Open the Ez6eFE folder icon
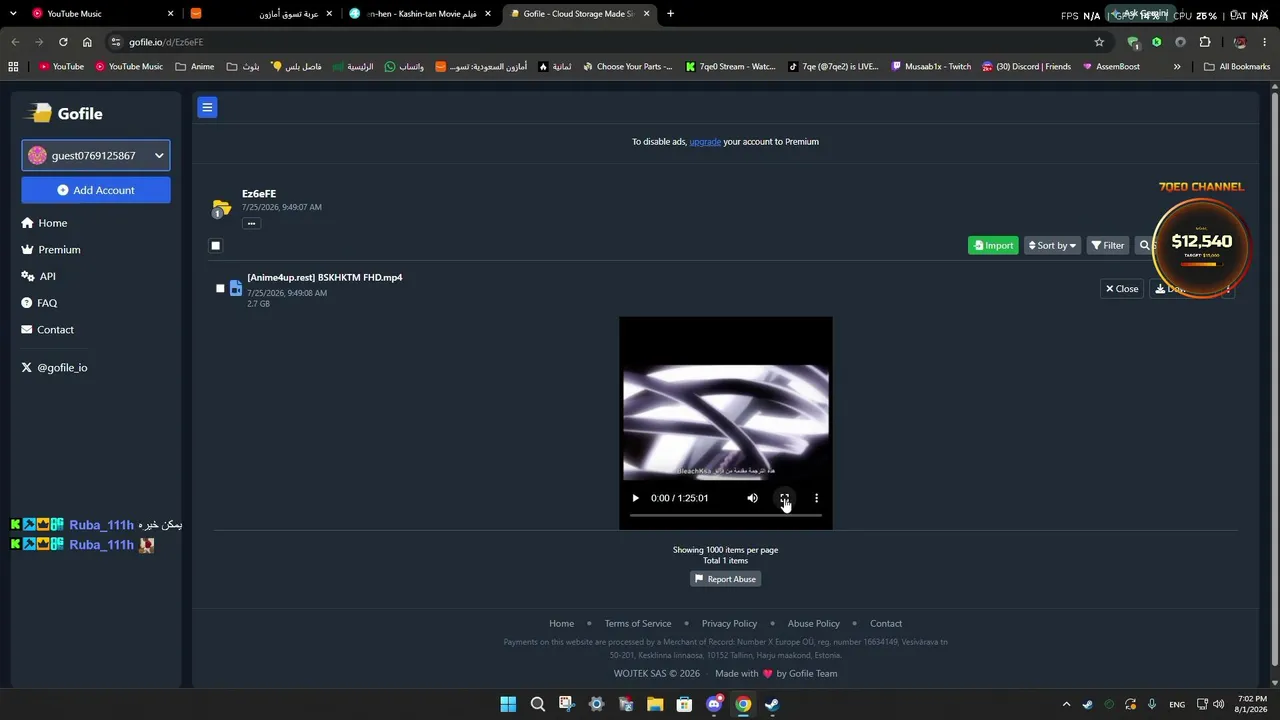This screenshot has height=720, width=1280. [x=221, y=208]
